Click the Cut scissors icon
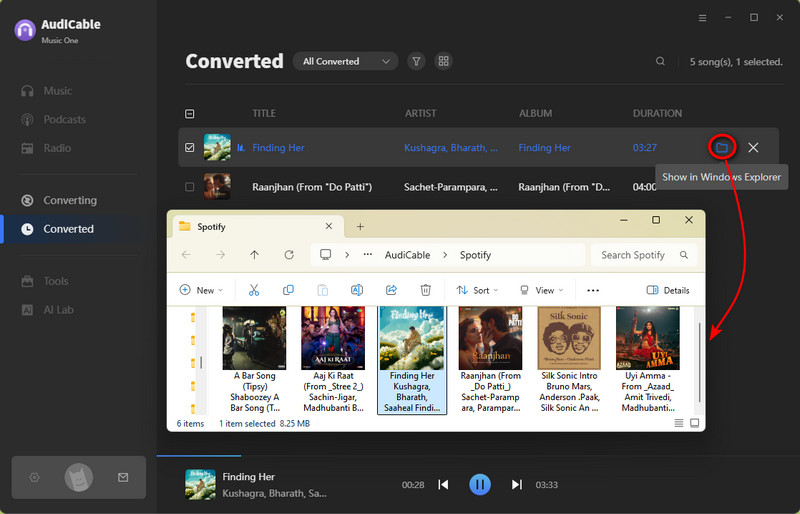Screen dimensions: 800x514 (x=254, y=290)
